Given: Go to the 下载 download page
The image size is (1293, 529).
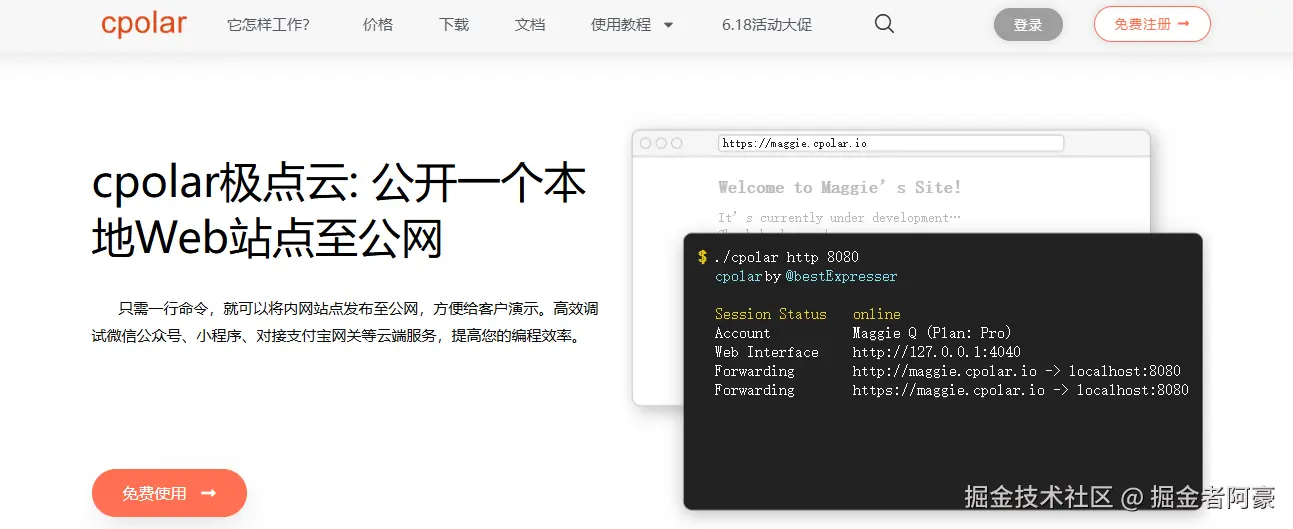Looking at the screenshot, I should pos(454,25).
